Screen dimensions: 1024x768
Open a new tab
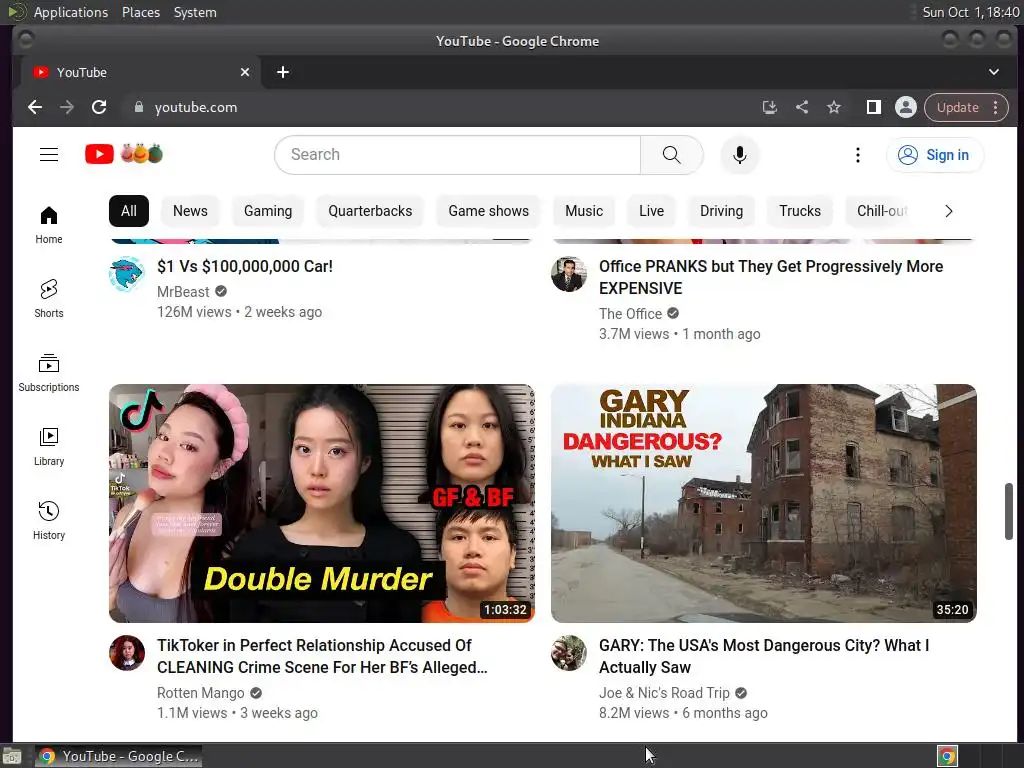(283, 72)
